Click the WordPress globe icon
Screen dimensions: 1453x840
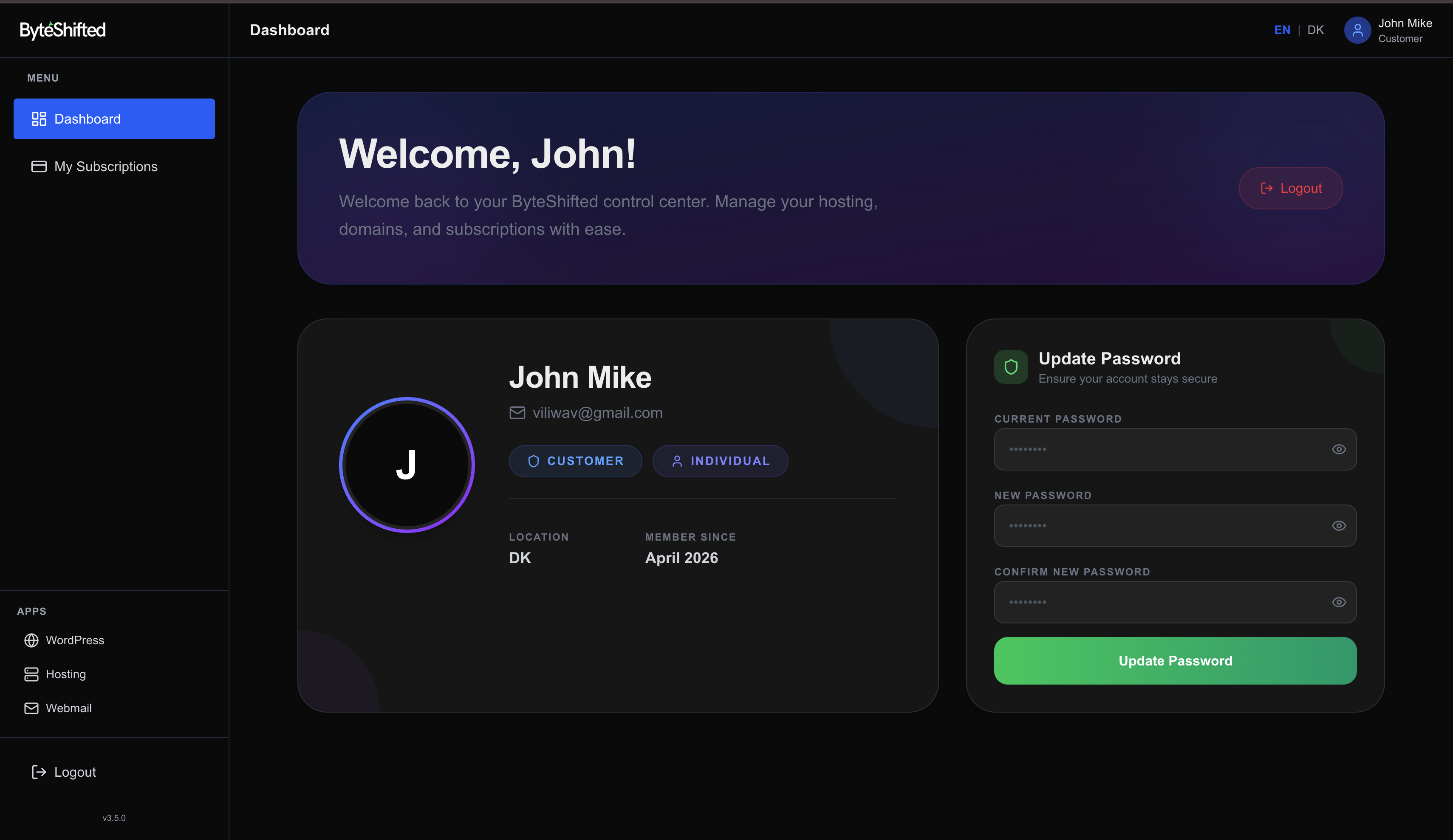click(x=31, y=640)
